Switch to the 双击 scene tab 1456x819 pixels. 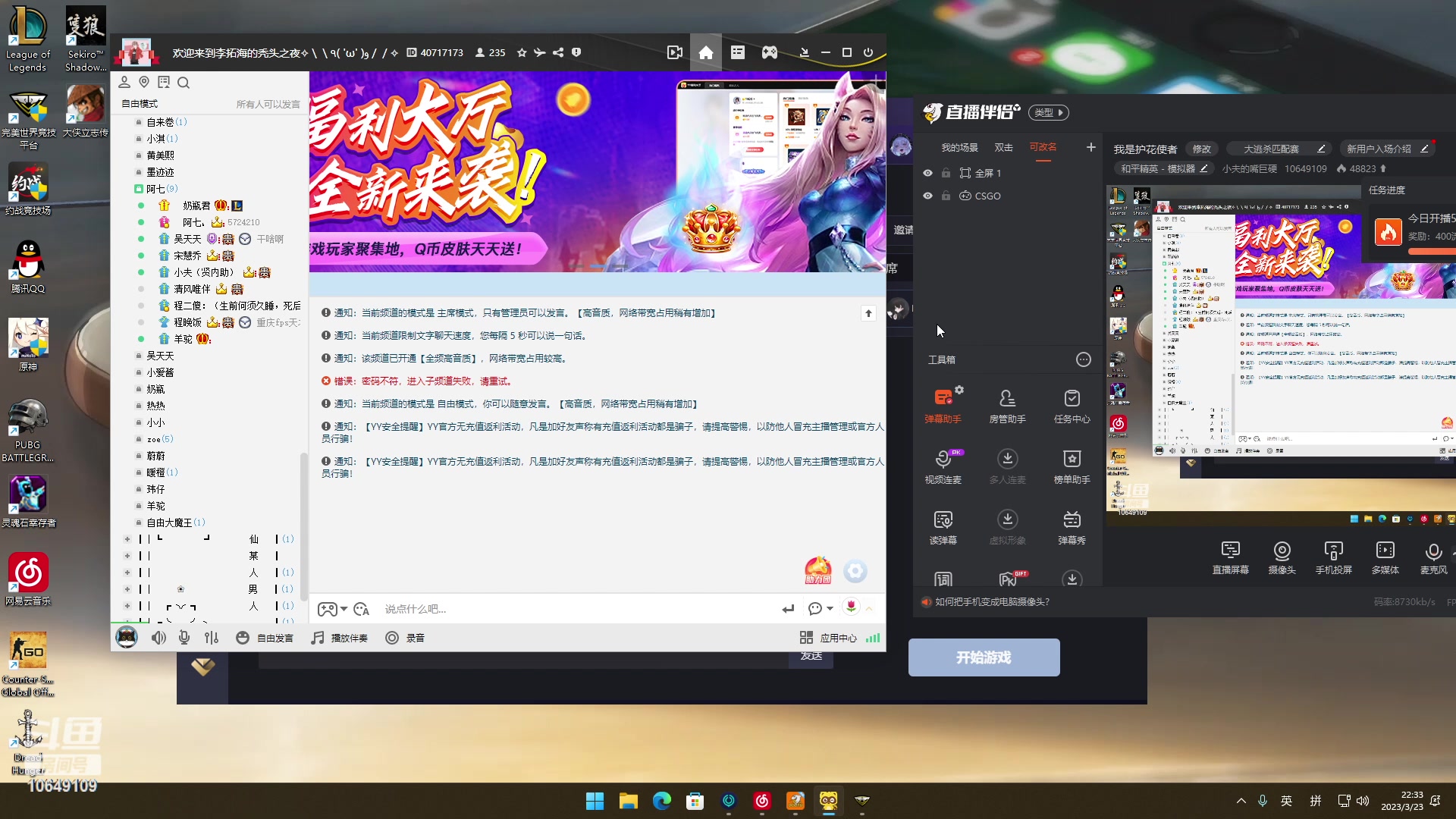point(1003,147)
